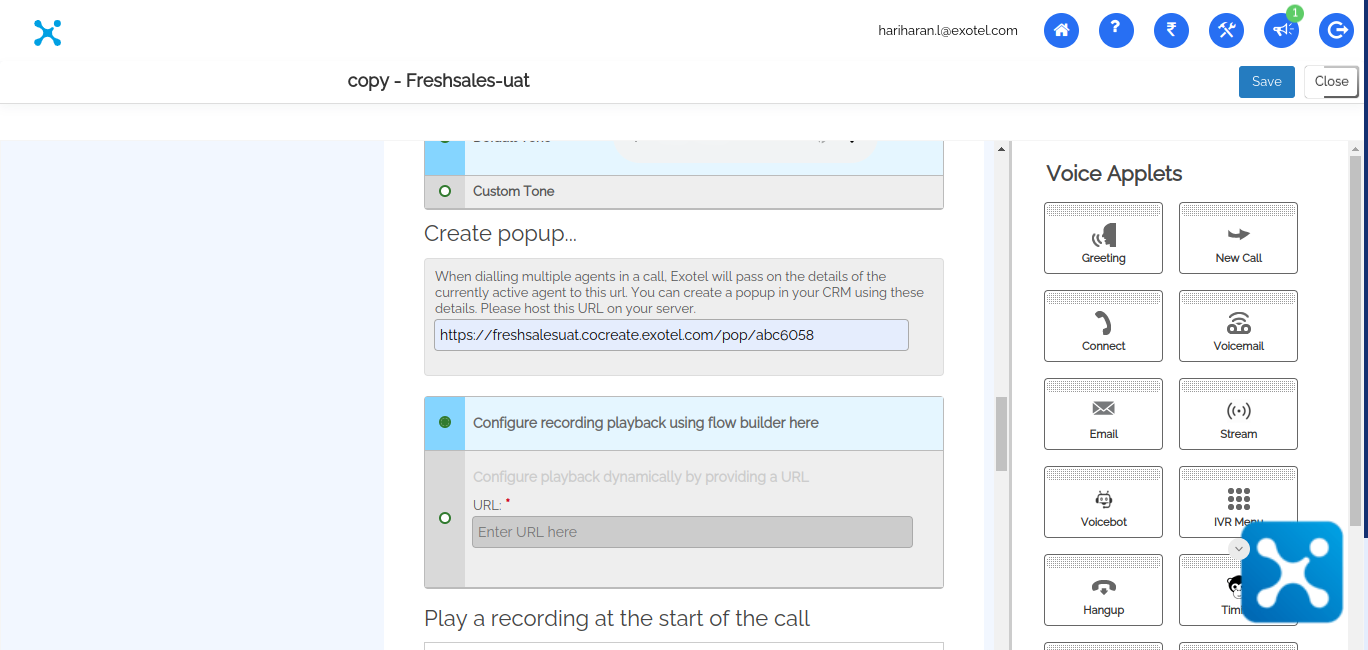This screenshot has width=1368, height=650.
Task: Click Play a recording at the start heading
Action: point(617,619)
